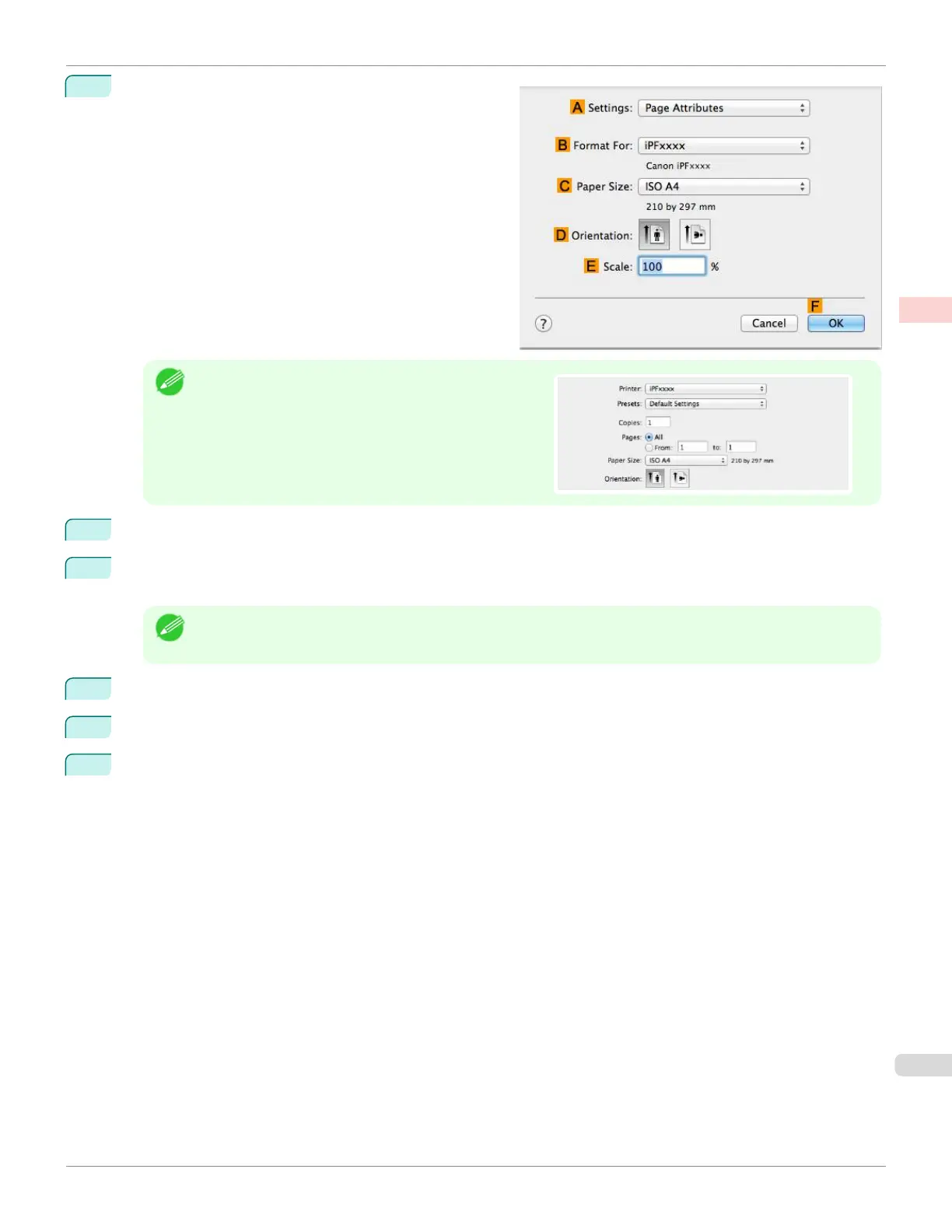Click the Cancel button
Screen dimensions: 952x1232
(x=769, y=324)
